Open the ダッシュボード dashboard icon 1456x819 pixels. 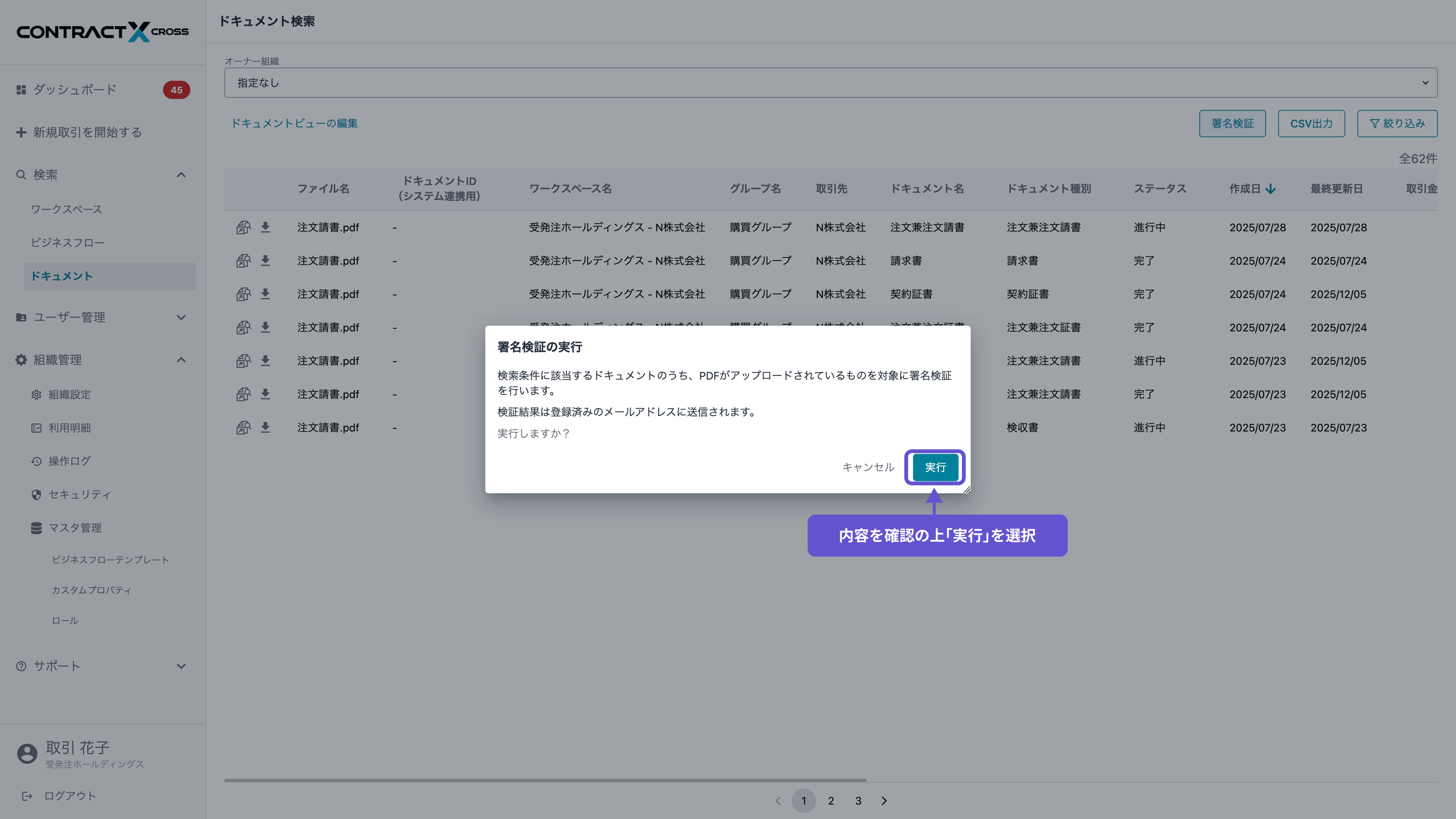pos(21,89)
